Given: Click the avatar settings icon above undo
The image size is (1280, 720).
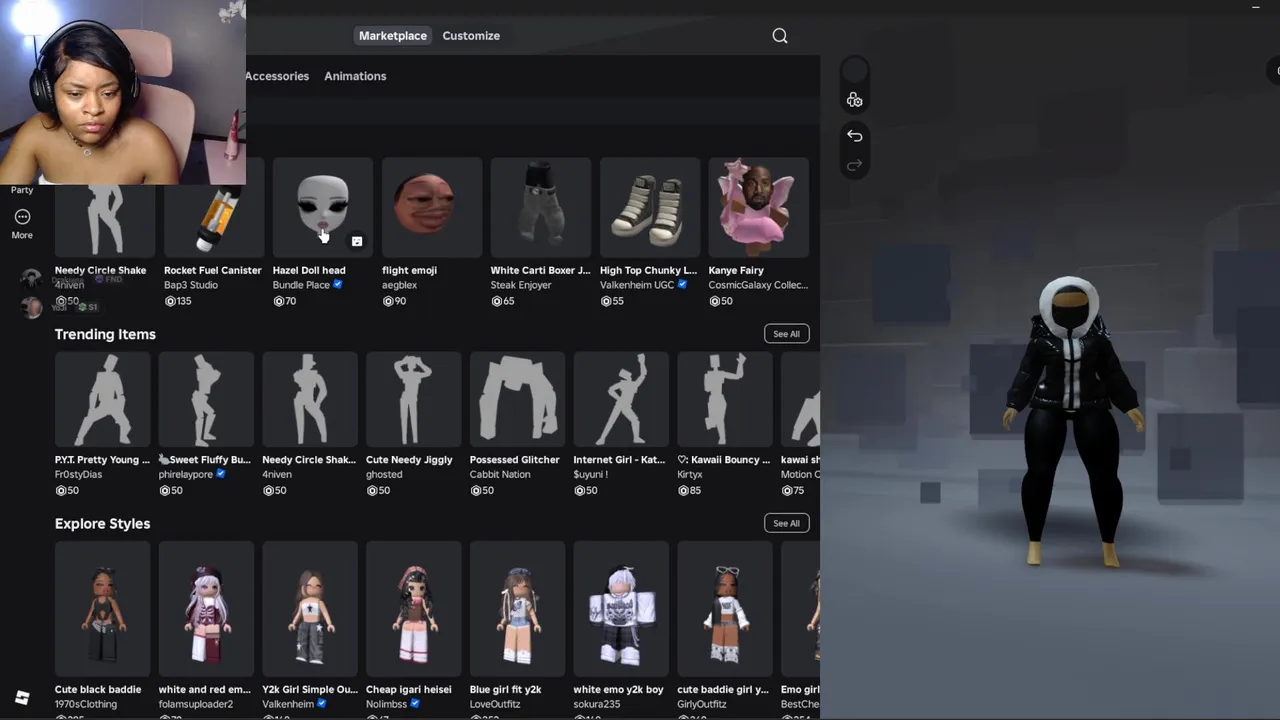Looking at the screenshot, I should pyautogui.click(x=854, y=99).
